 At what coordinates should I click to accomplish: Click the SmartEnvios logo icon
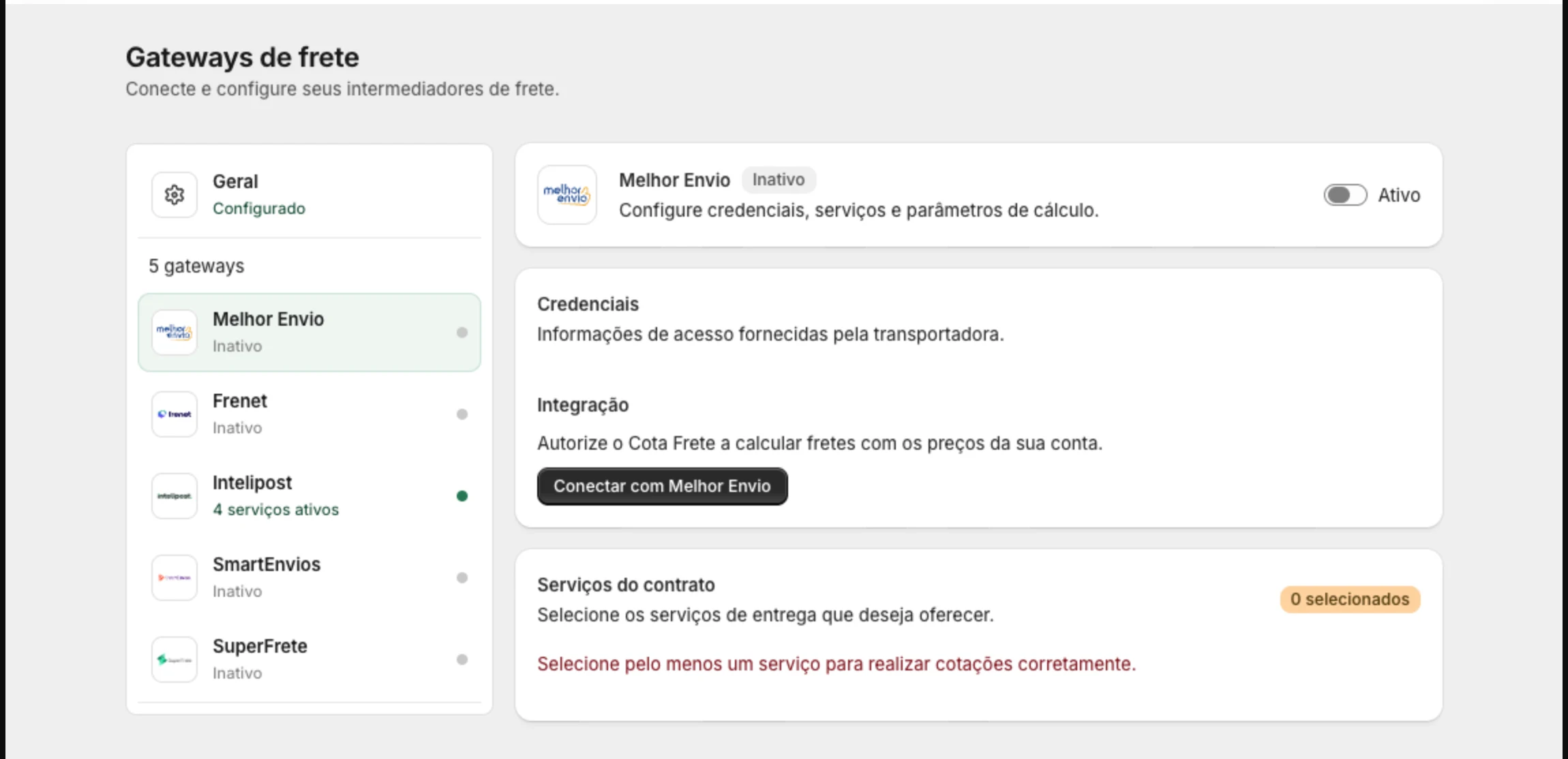coord(175,578)
